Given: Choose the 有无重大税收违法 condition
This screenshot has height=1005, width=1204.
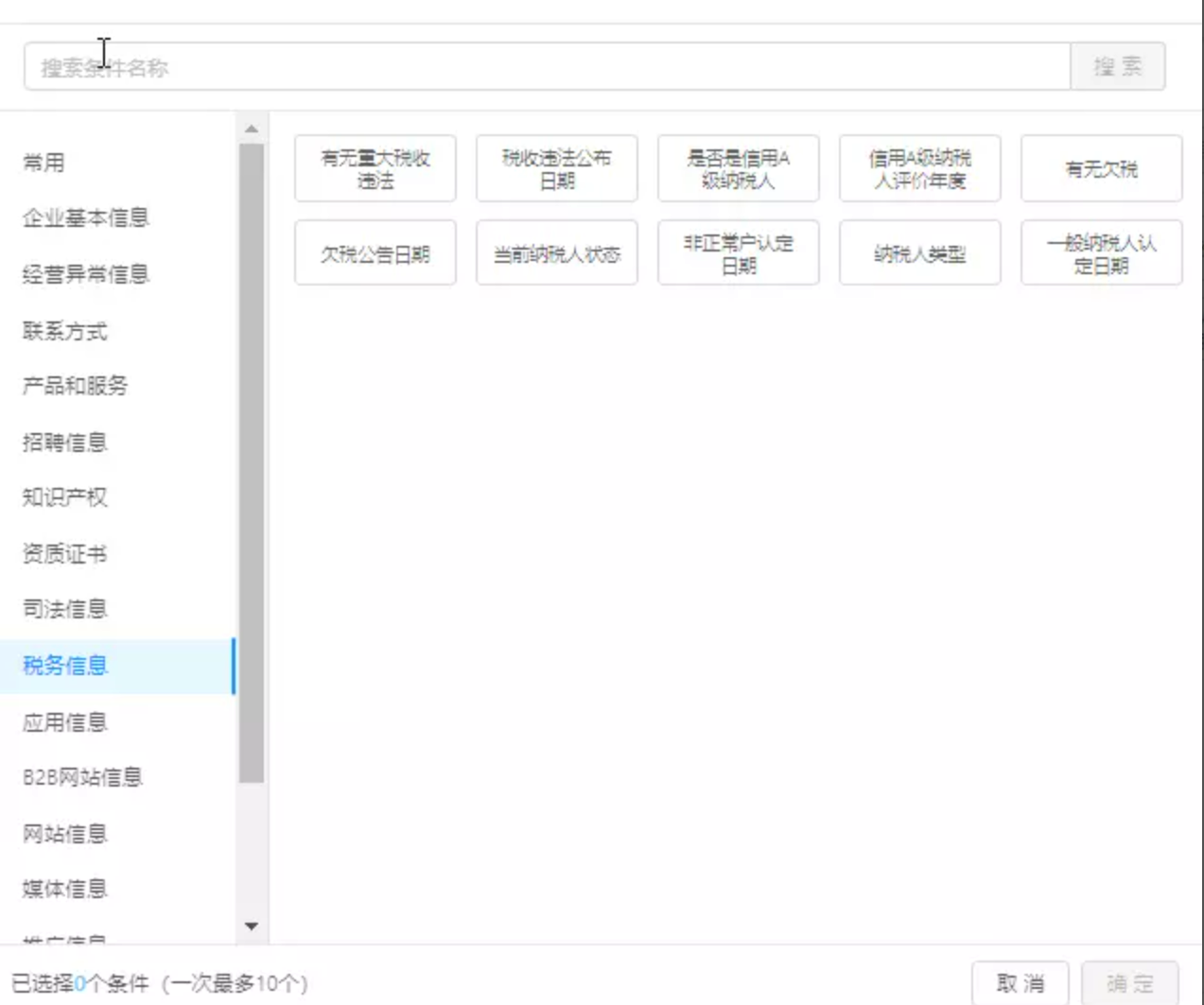Looking at the screenshot, I should (375, 169).
